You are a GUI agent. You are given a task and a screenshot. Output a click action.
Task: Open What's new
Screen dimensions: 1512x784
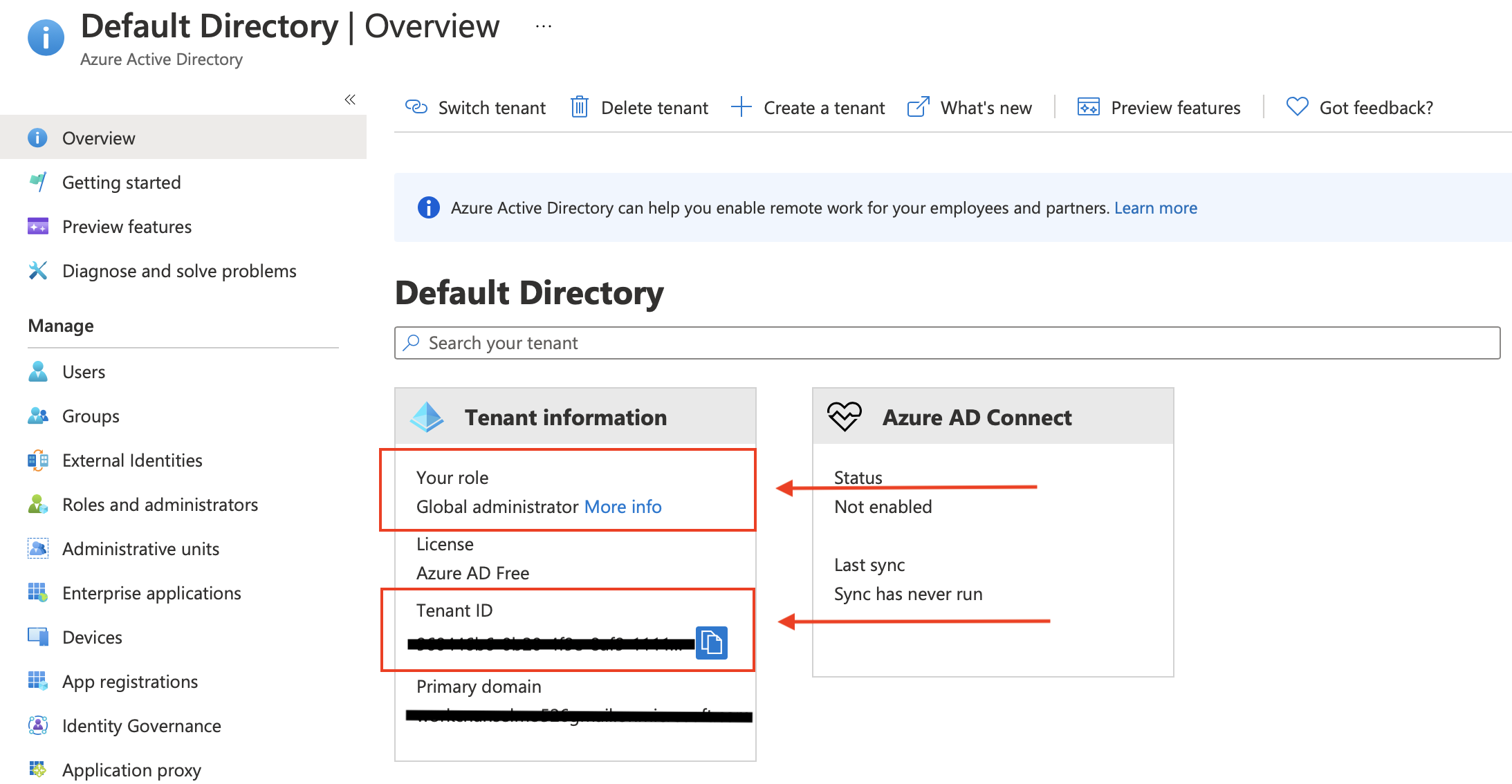[x=986, y=108]
